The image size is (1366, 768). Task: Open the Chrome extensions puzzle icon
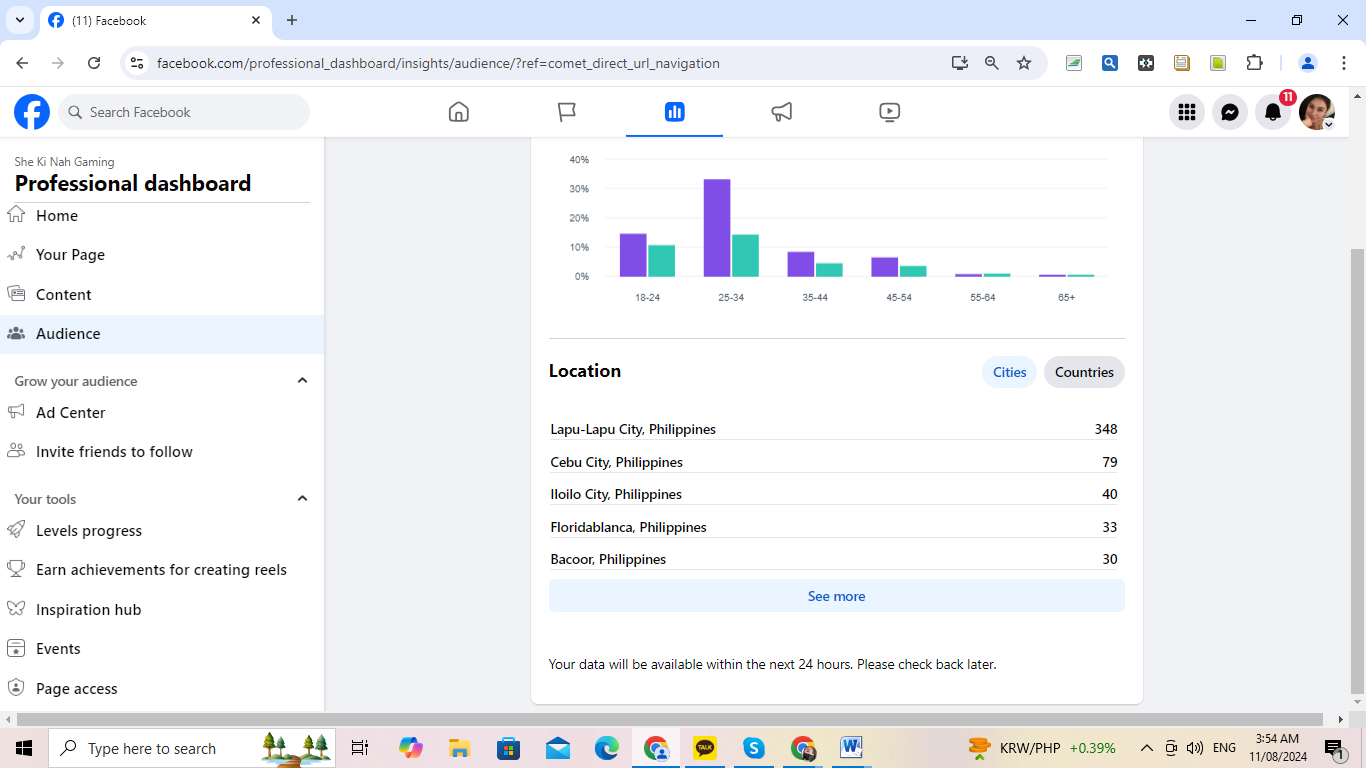[x=1254, y=63]
